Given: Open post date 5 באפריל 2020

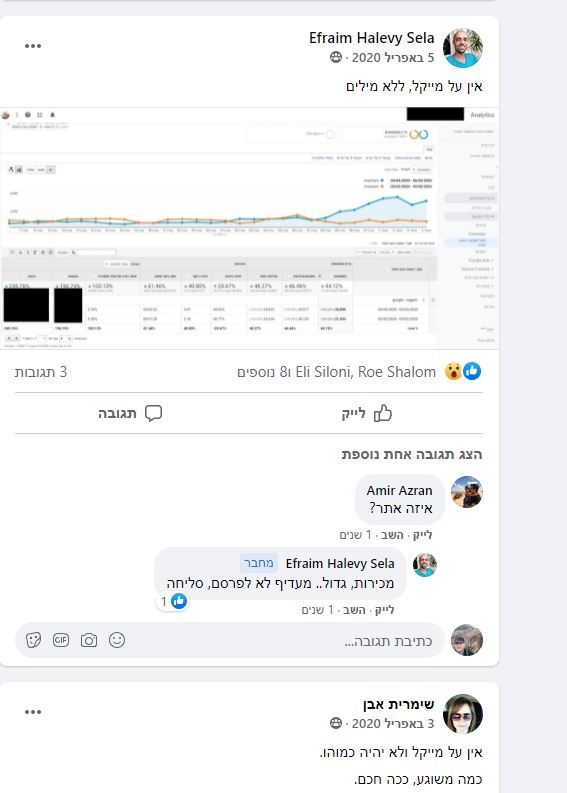Looking at the screenshot, I should (x=392, y=58).
